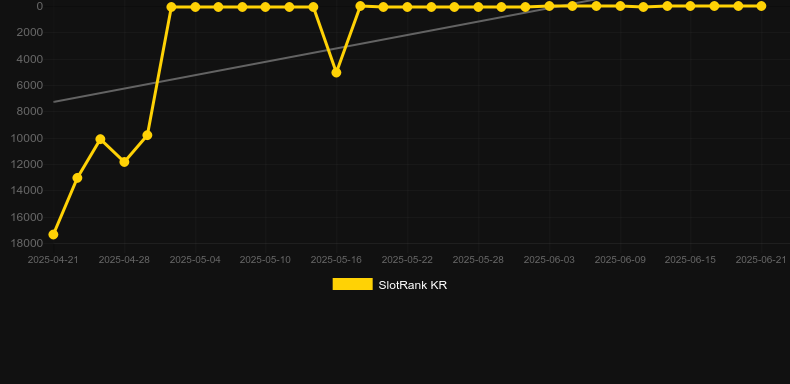Click the SlotRank KR legend label
Viewport: 790px width, 384px height.
pyautogui.click(x=413, y=285)
